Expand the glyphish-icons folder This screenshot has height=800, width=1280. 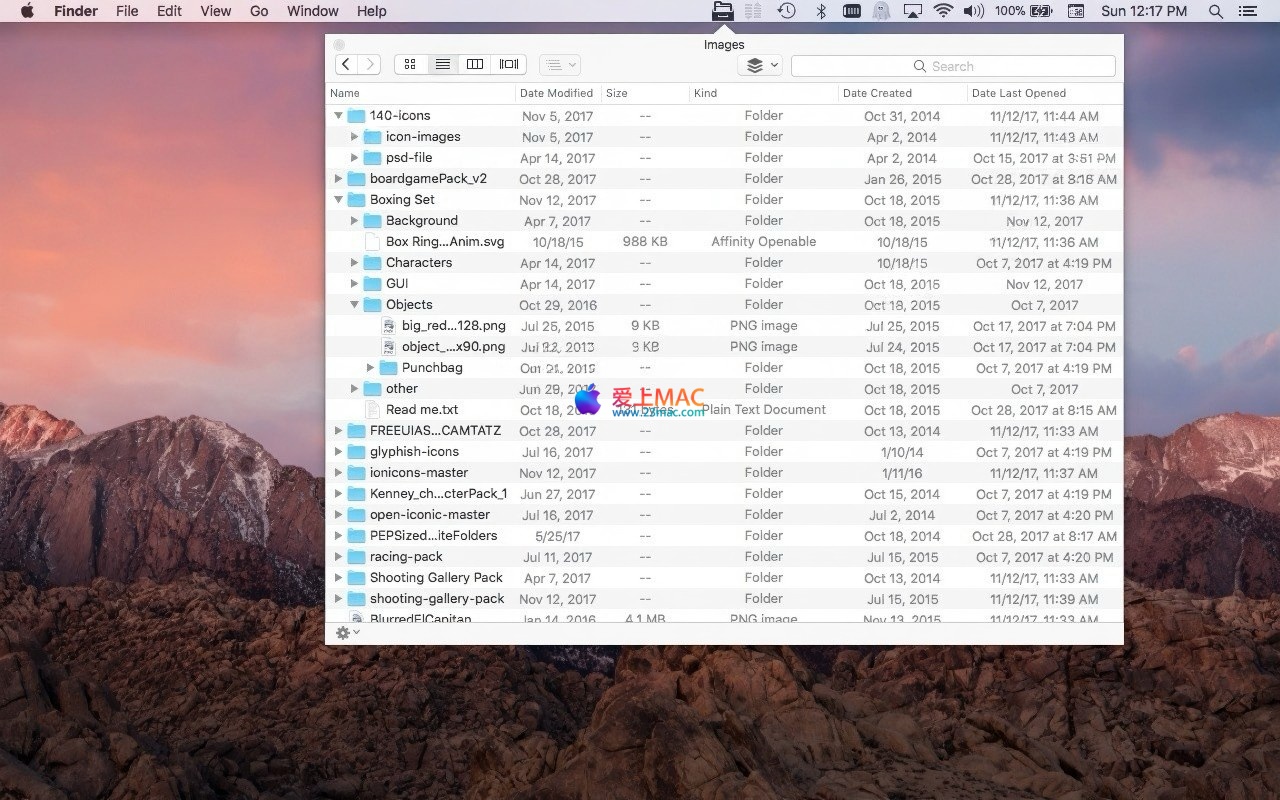coord(338,452)
